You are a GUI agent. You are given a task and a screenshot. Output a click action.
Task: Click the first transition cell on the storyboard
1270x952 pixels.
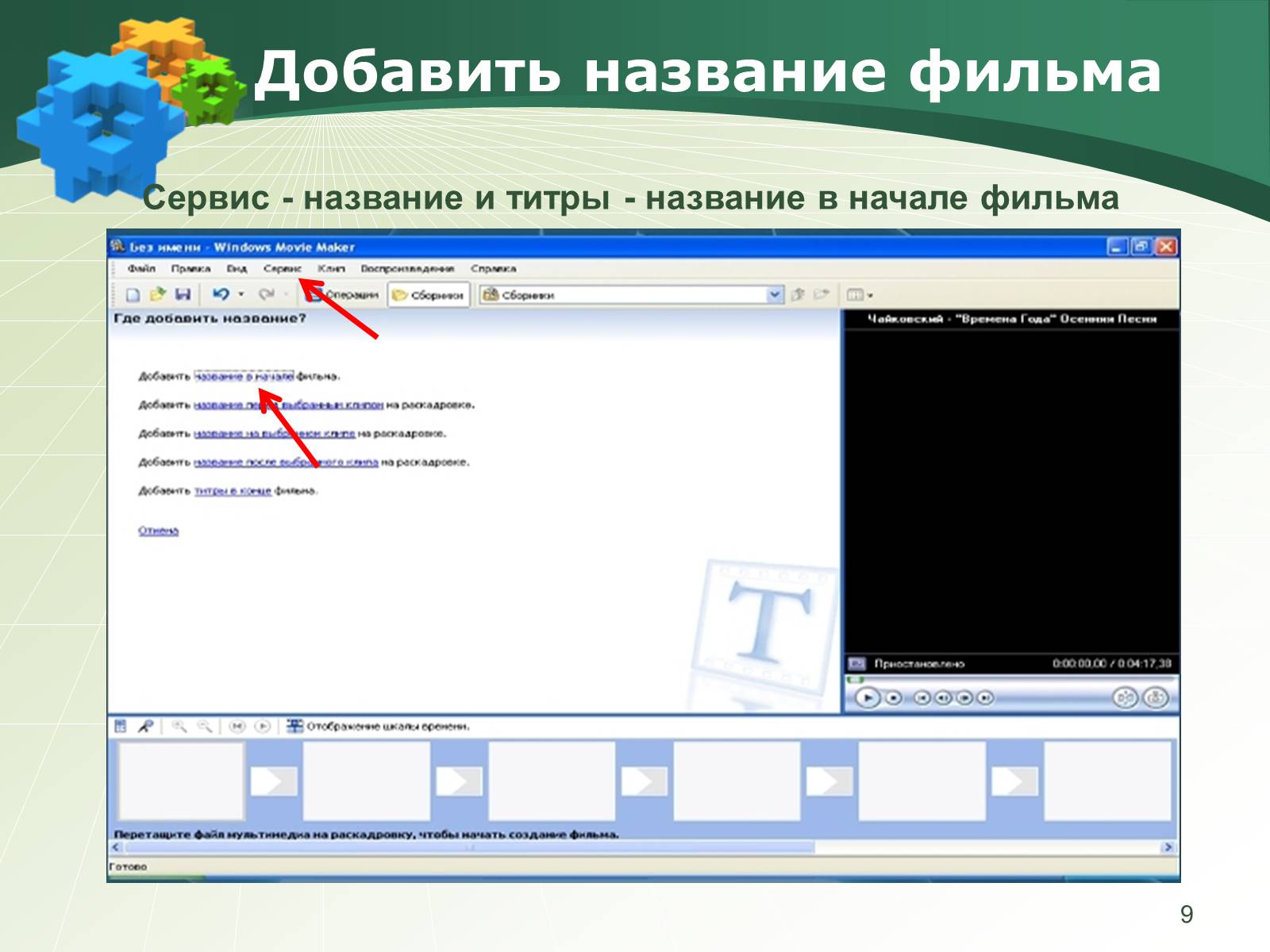coord(274,781)
